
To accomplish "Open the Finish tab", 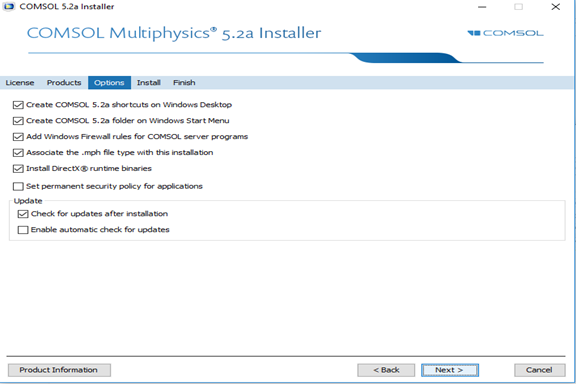I will 184,83.
